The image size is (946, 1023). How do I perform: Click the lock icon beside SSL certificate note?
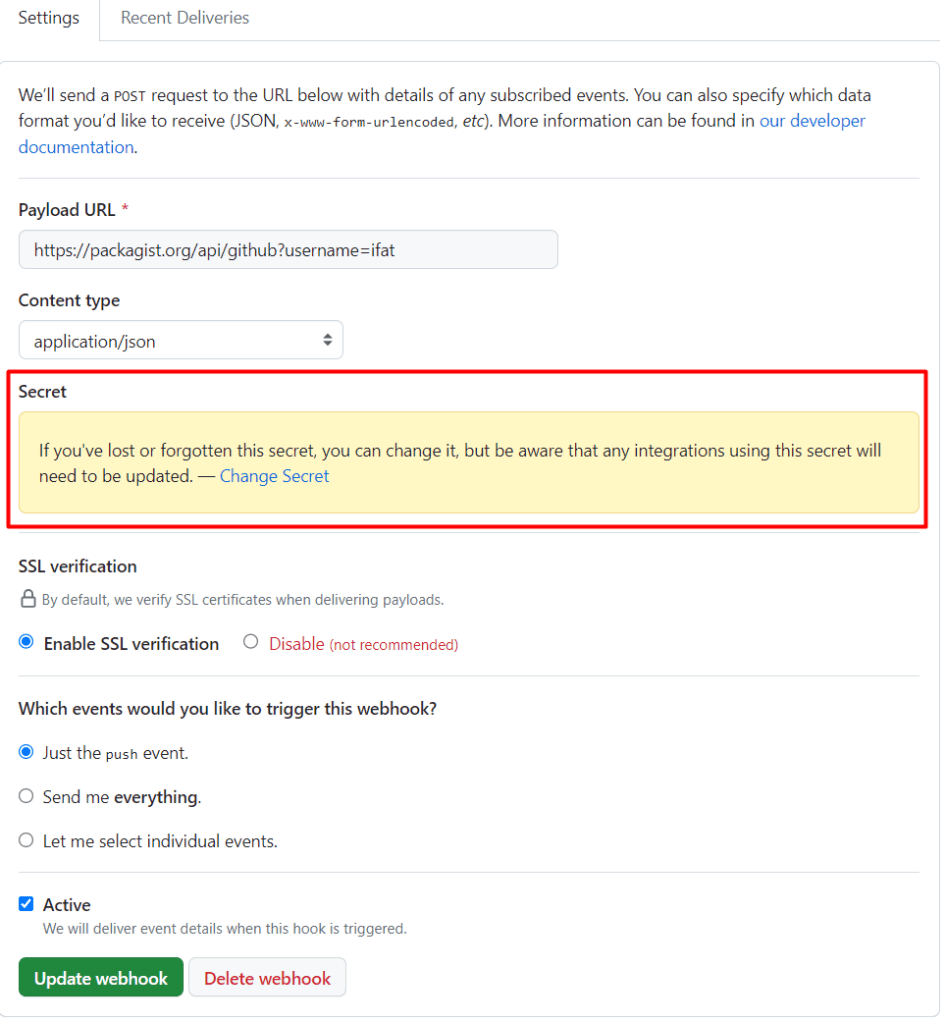click(x=29, y=600)
